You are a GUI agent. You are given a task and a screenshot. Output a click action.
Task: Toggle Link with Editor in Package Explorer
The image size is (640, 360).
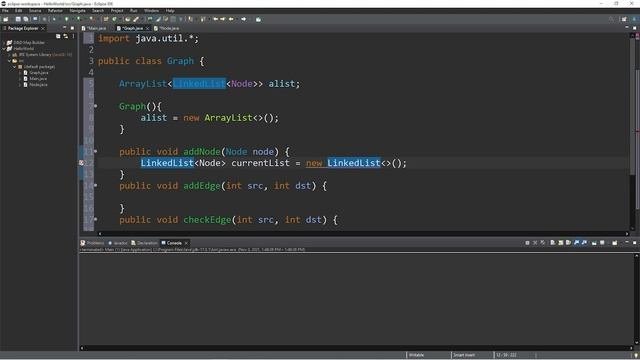pos(66,36)
